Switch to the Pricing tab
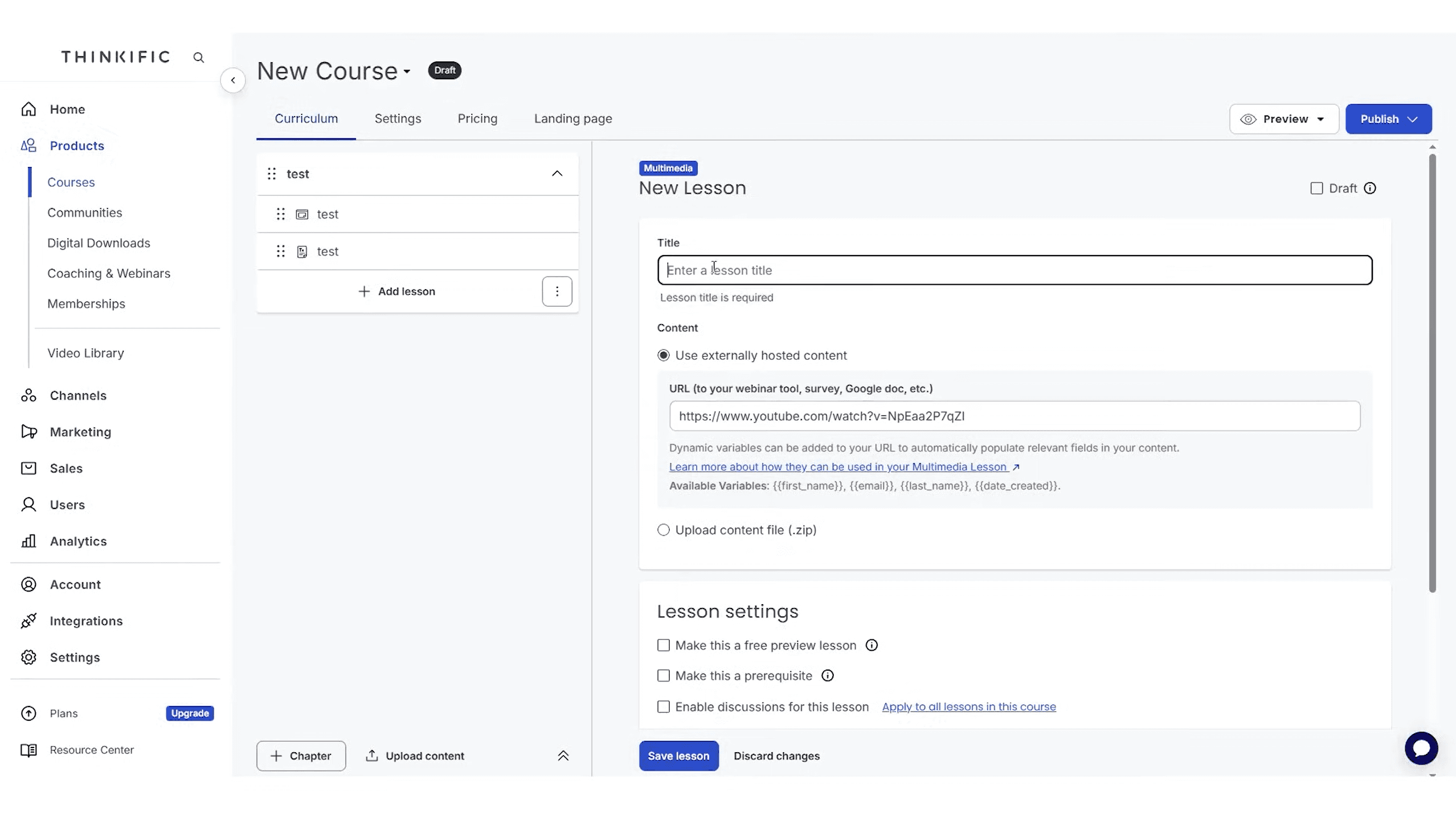The image size is (1456, 817). coord(477,118)
